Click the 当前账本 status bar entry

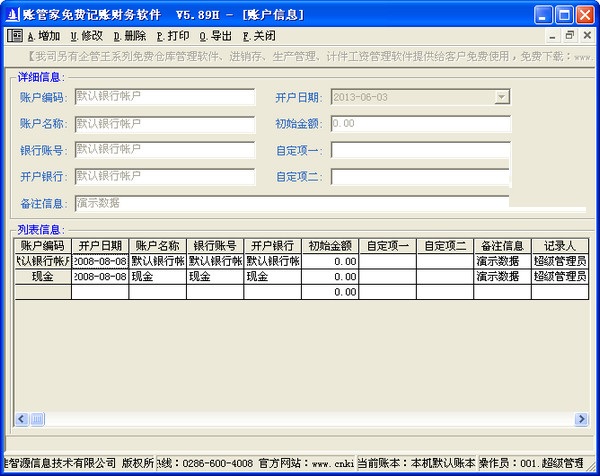[x=417, y=463]
